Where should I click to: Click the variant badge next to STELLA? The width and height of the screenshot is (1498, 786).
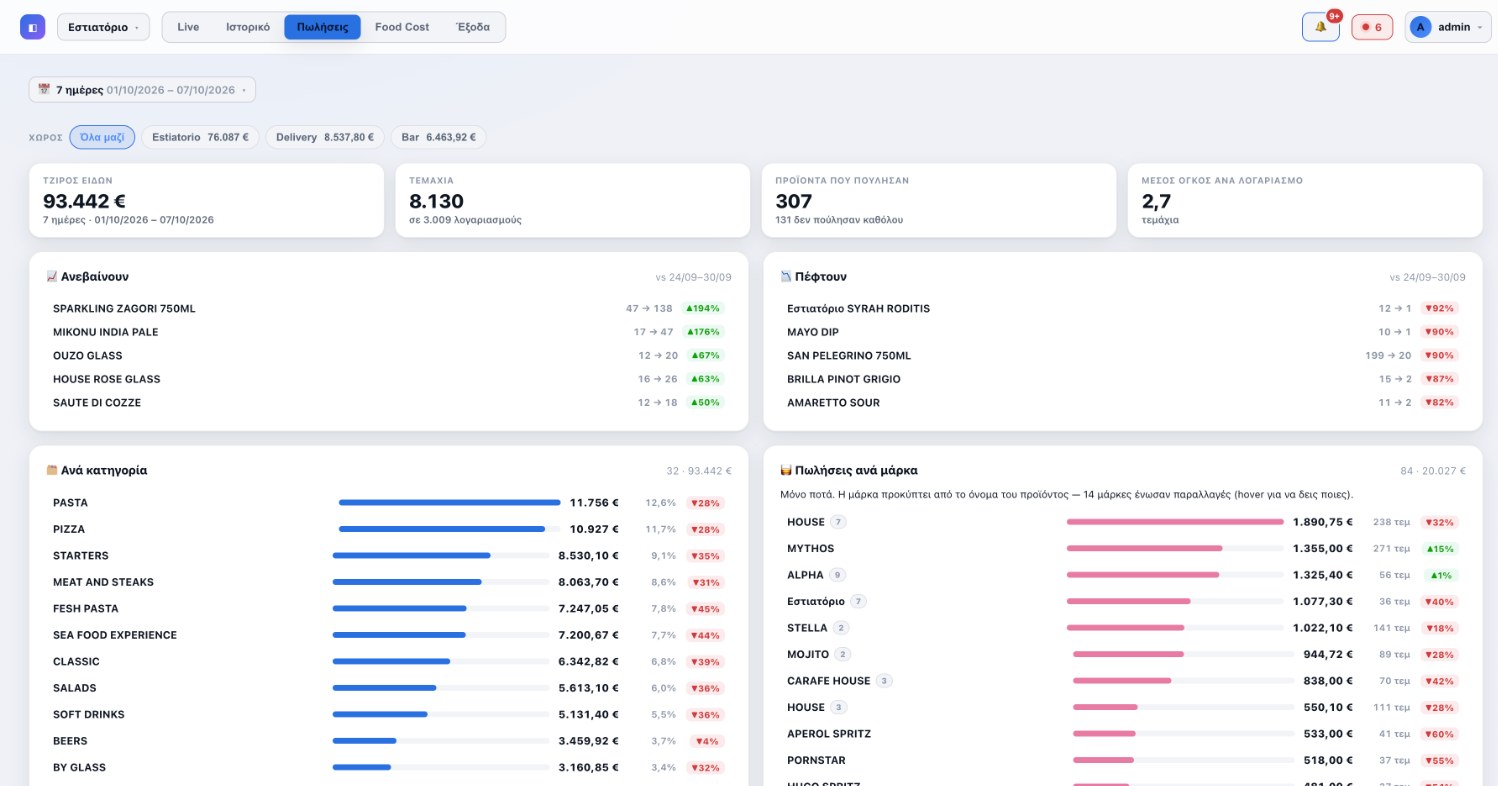pos(841,628)
